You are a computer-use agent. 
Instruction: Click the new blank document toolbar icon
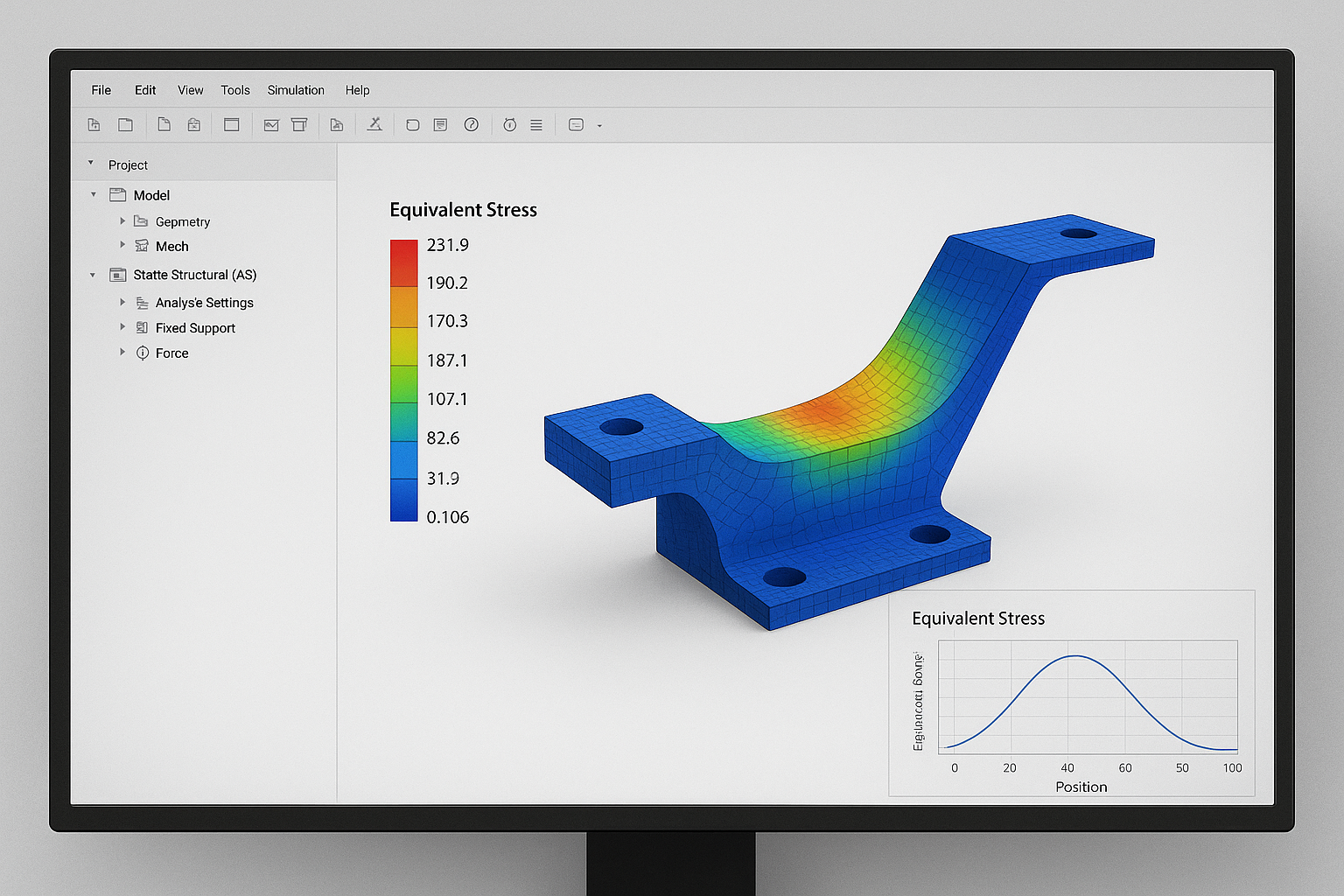click(164, 125)
